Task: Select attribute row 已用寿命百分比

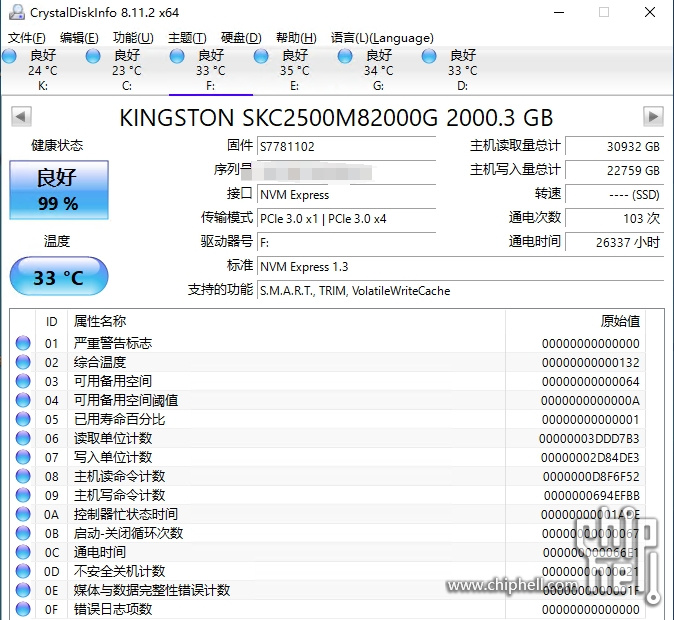Action: 328,419
